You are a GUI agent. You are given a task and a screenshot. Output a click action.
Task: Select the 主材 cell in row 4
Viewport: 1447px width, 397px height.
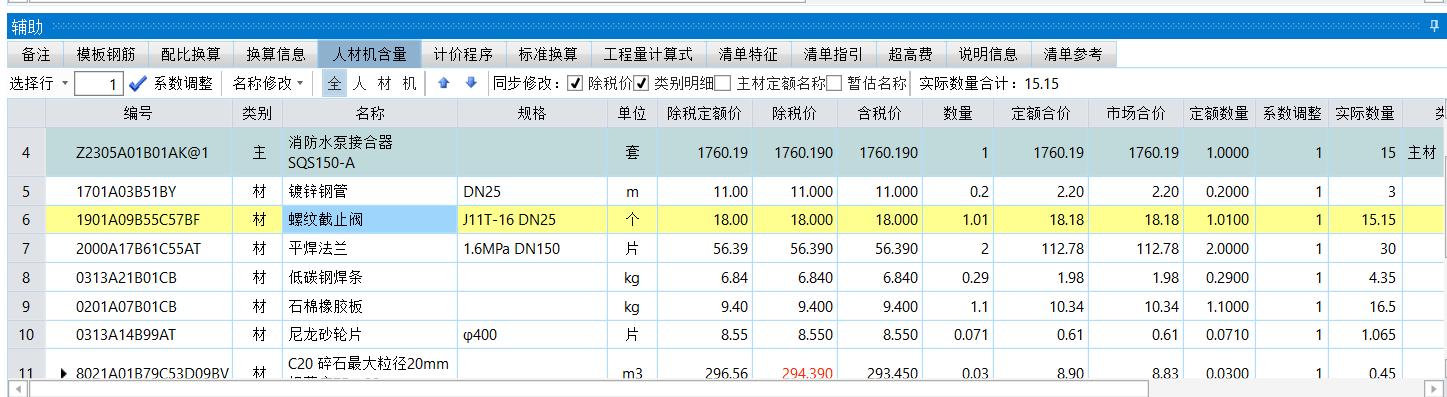click(x=1423, y=153)
